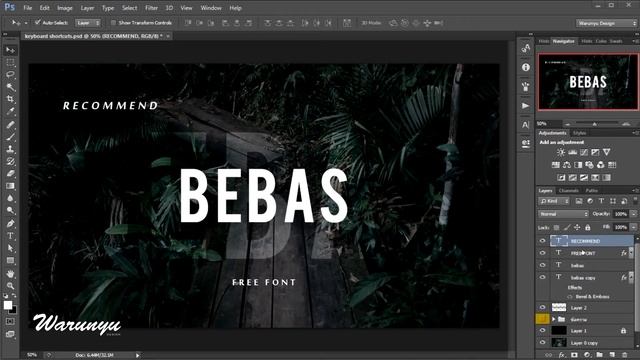Open the Window menu
The height and width of the screenshot is (360, 640).
coord(211,8)
